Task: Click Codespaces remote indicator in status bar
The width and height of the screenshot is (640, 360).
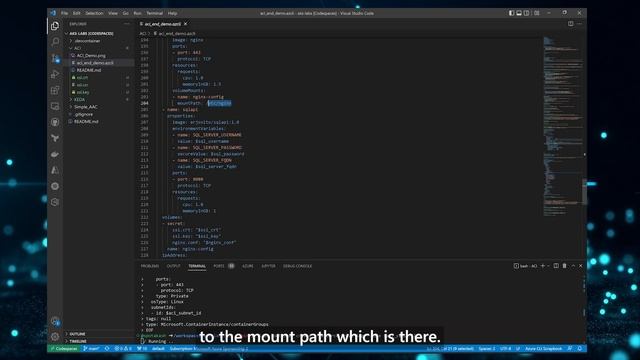Action: (x=64, y=349)
